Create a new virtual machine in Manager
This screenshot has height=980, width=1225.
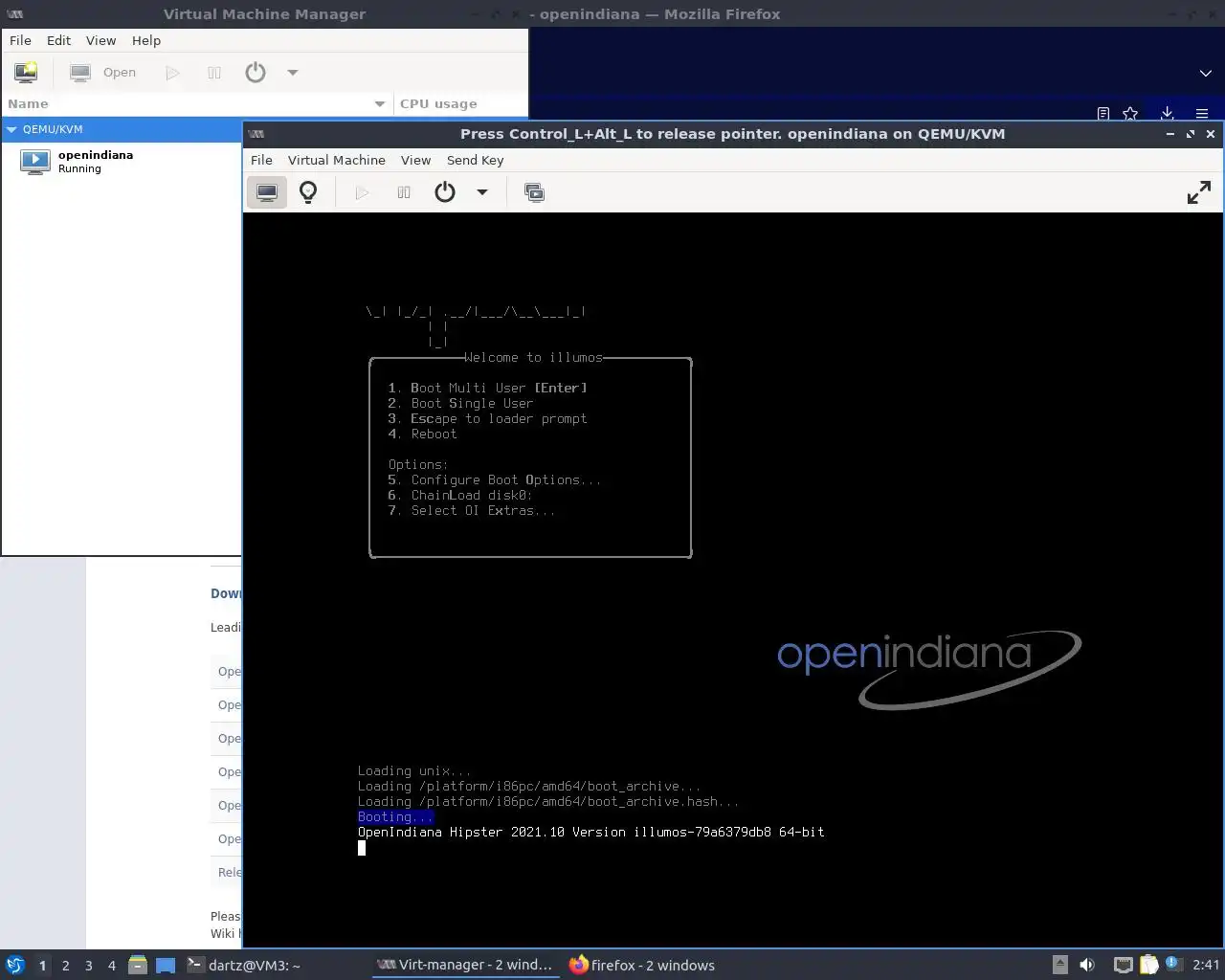[x=26, y=73]
